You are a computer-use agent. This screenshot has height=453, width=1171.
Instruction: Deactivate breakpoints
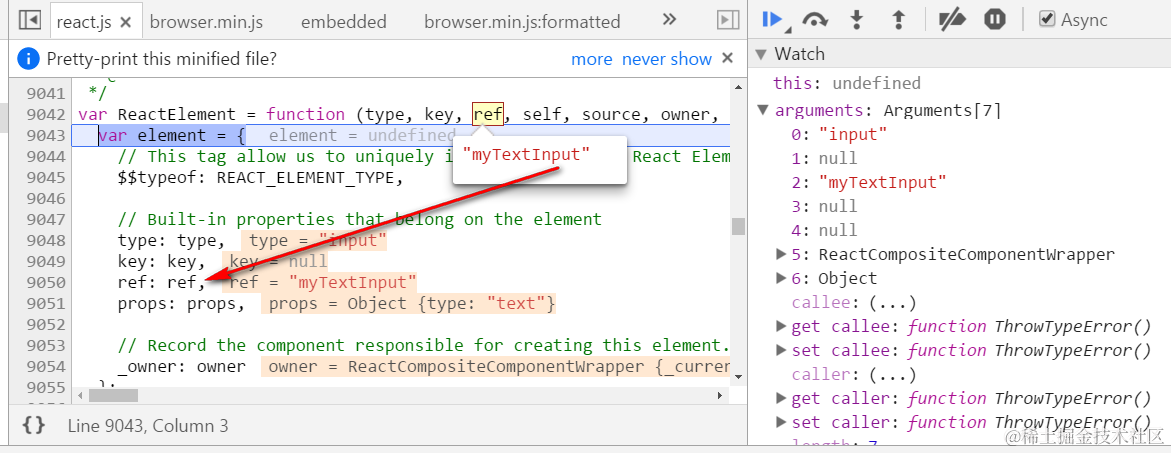(952, 19)
